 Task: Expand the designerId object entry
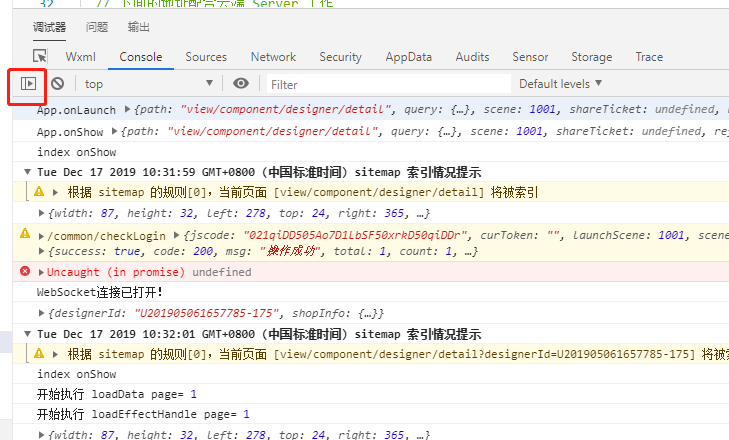tap(41, 314)
